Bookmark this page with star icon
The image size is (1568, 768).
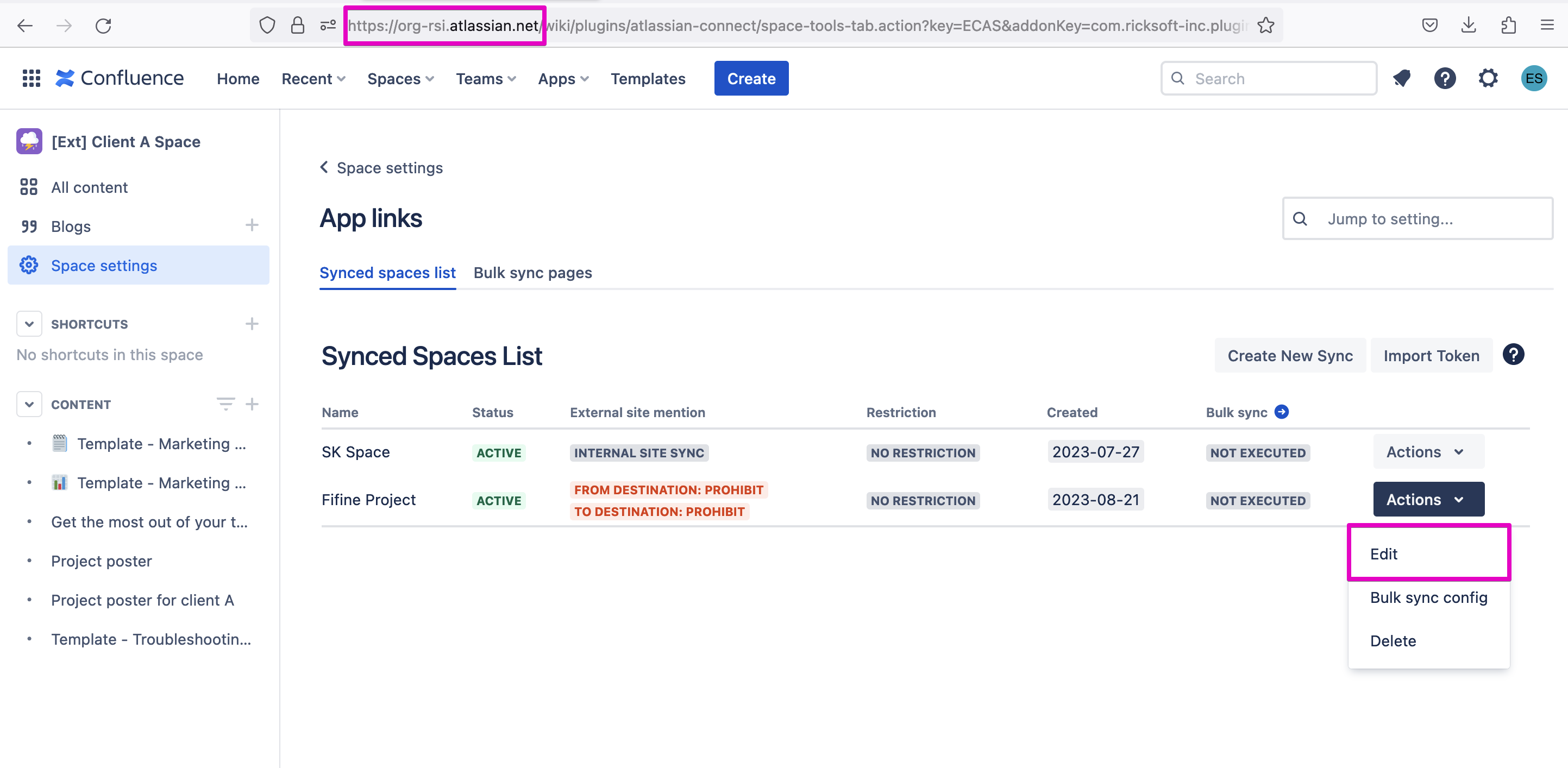1265,26
